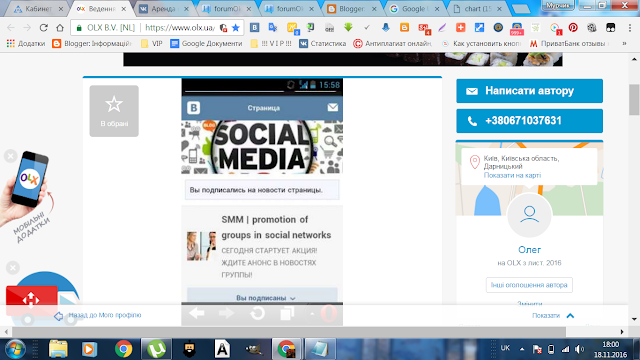
Task: Show more bookmarks with overflow chevron
Action: coord(624,44)
